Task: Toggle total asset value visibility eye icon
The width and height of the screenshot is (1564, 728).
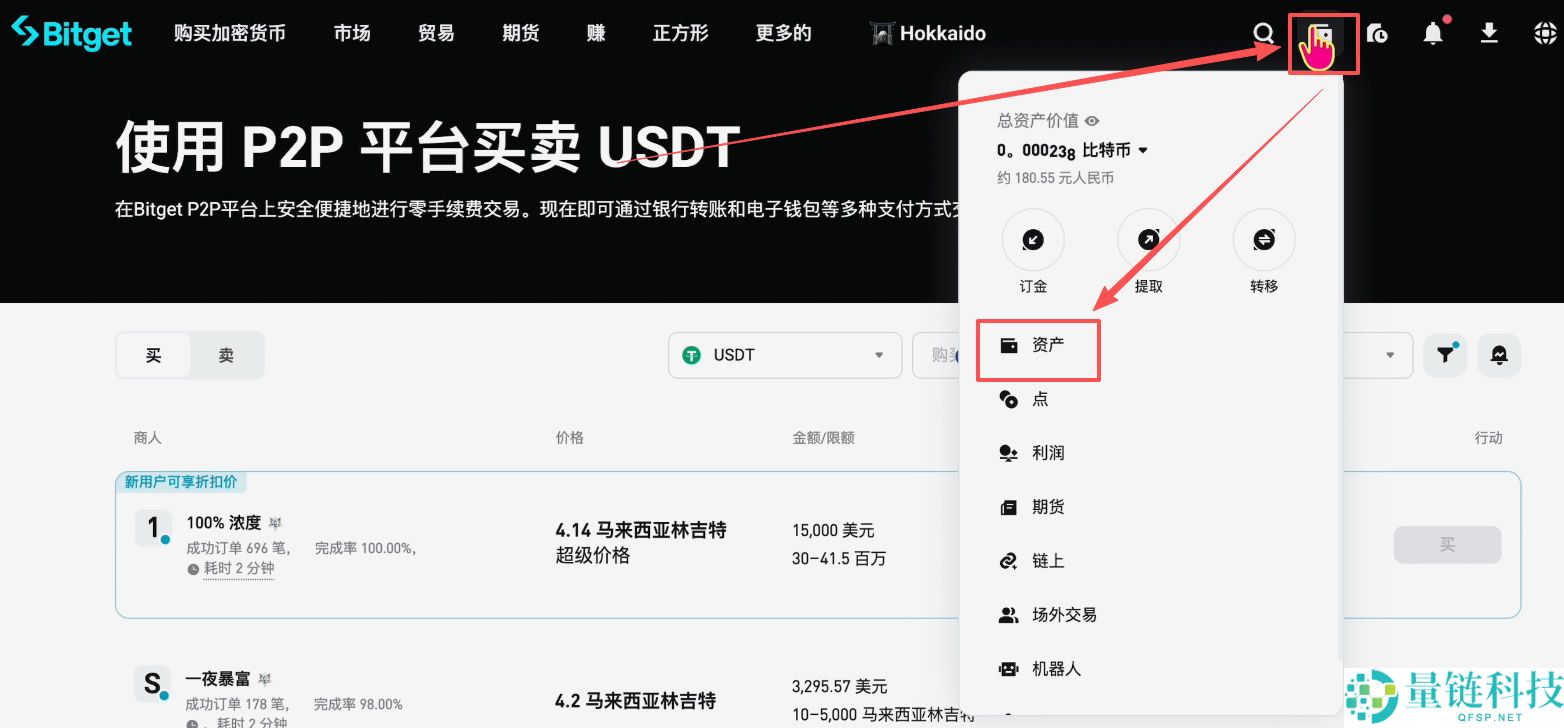Action: pyautogui.click(x=1091, y=120)
